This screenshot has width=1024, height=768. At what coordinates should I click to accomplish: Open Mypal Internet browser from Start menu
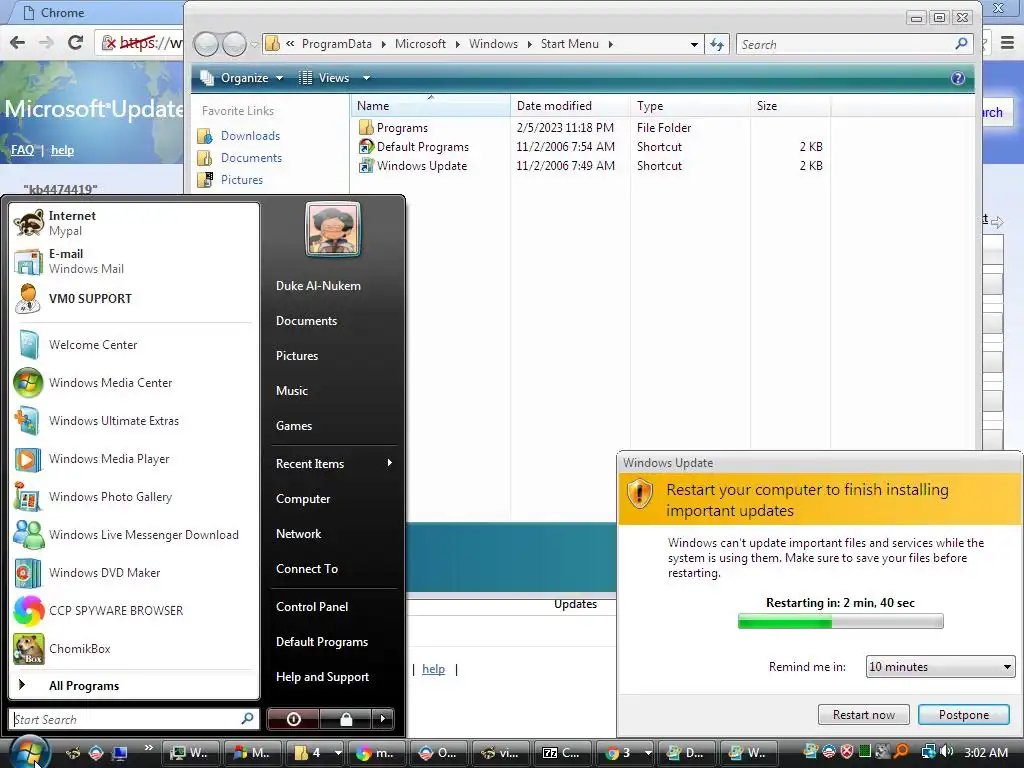pyautogui.click(x=134, y=223)
